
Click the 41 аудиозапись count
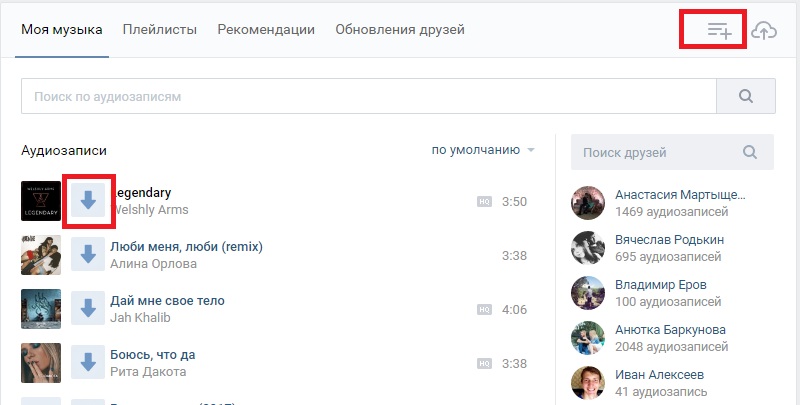(661, 392)
